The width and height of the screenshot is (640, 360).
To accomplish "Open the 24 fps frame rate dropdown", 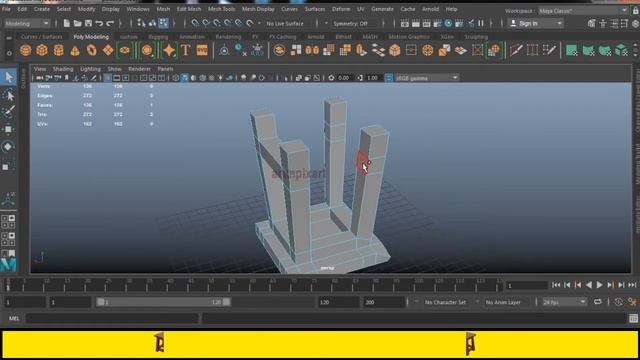I will 564,302.
